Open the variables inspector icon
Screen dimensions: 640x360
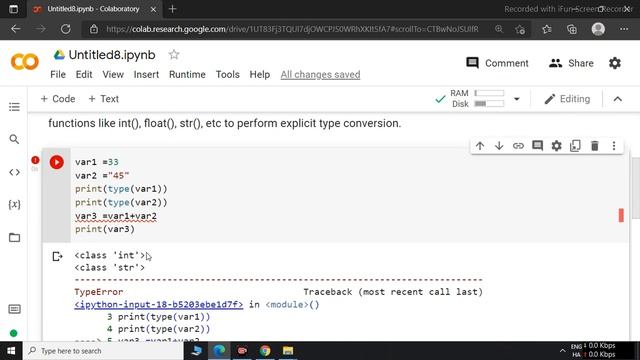14,204
